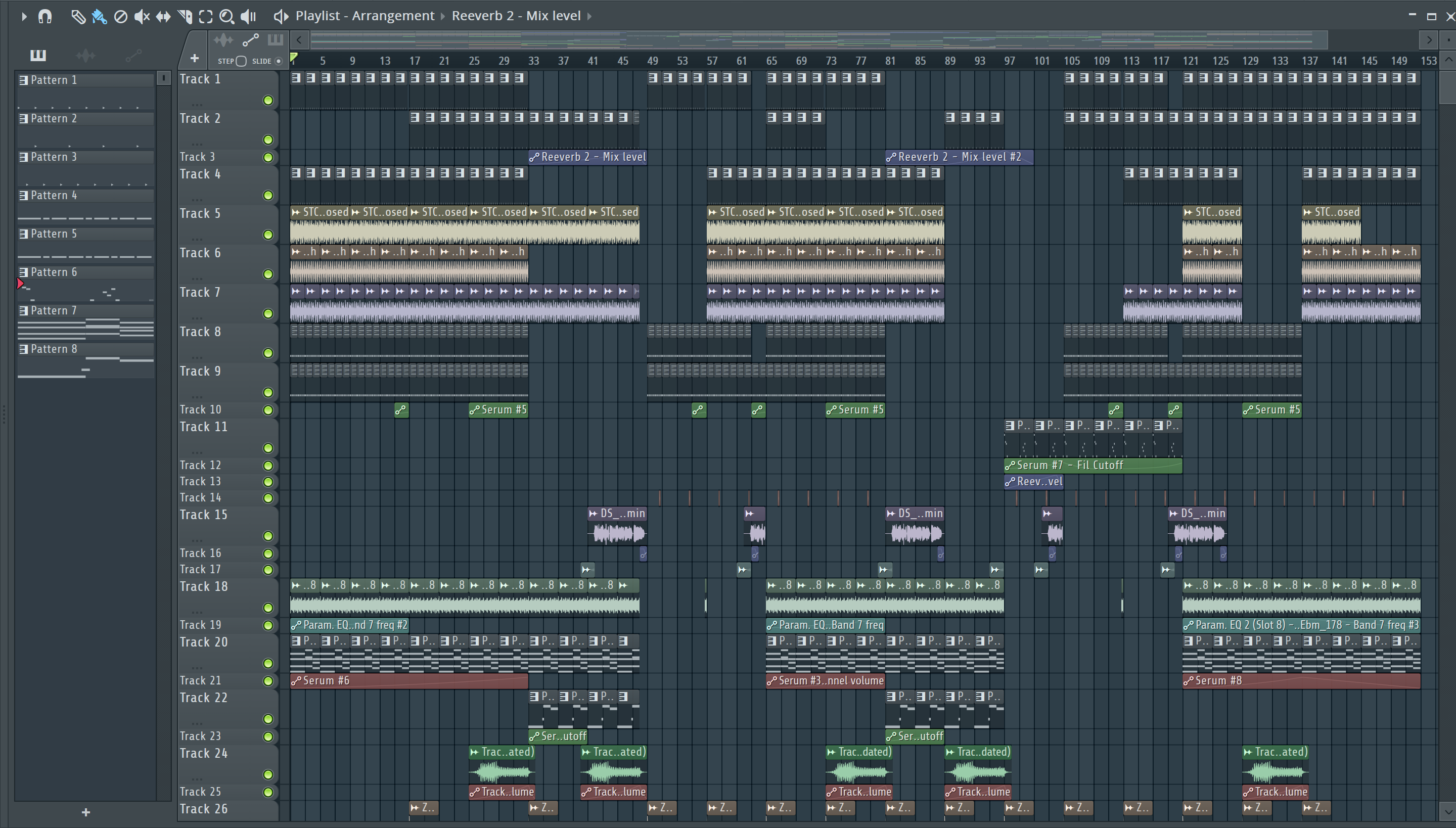This screenshot has height=828, width=1456.
Task: Select the Reeverb 2 - Mix level #2 clip
Action: (959, 157)
